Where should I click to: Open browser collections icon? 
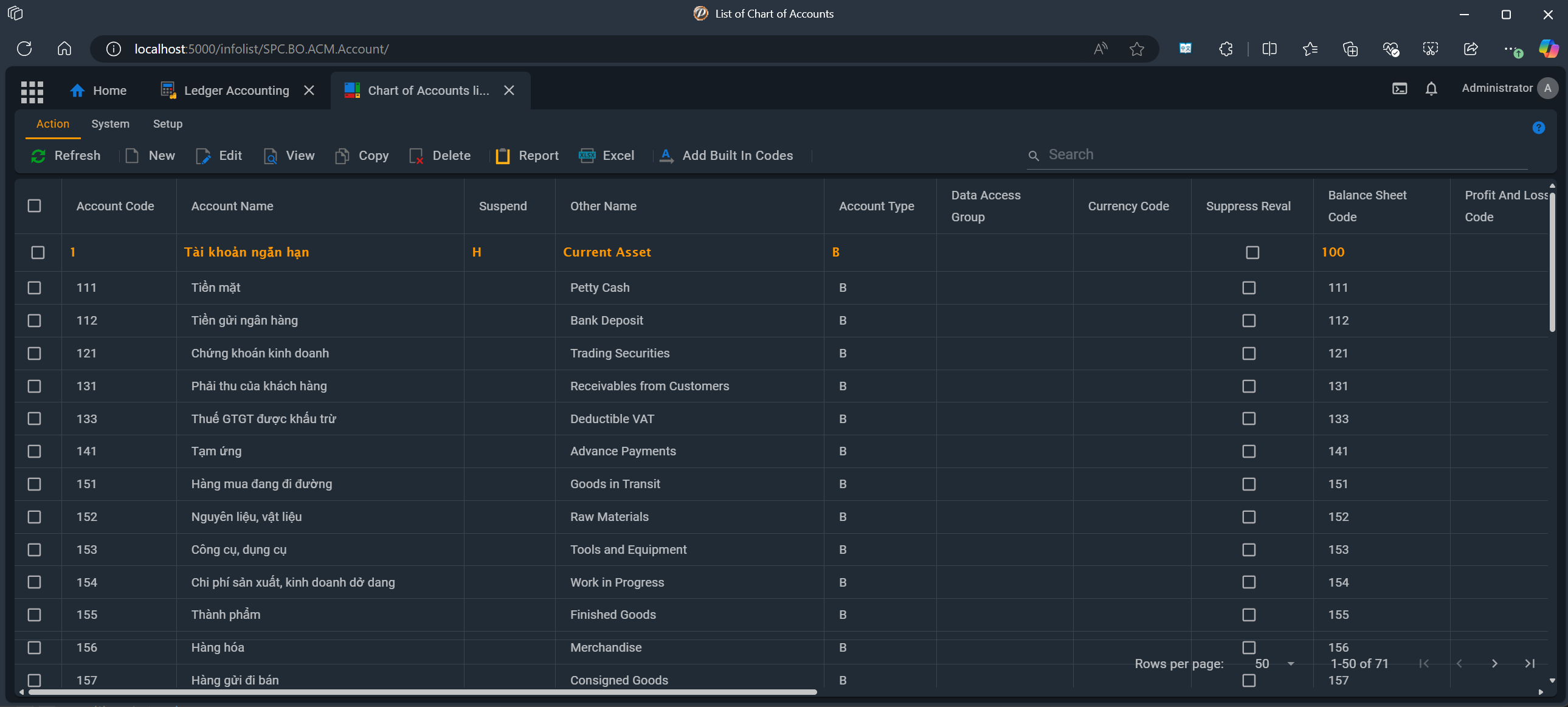1350,49
